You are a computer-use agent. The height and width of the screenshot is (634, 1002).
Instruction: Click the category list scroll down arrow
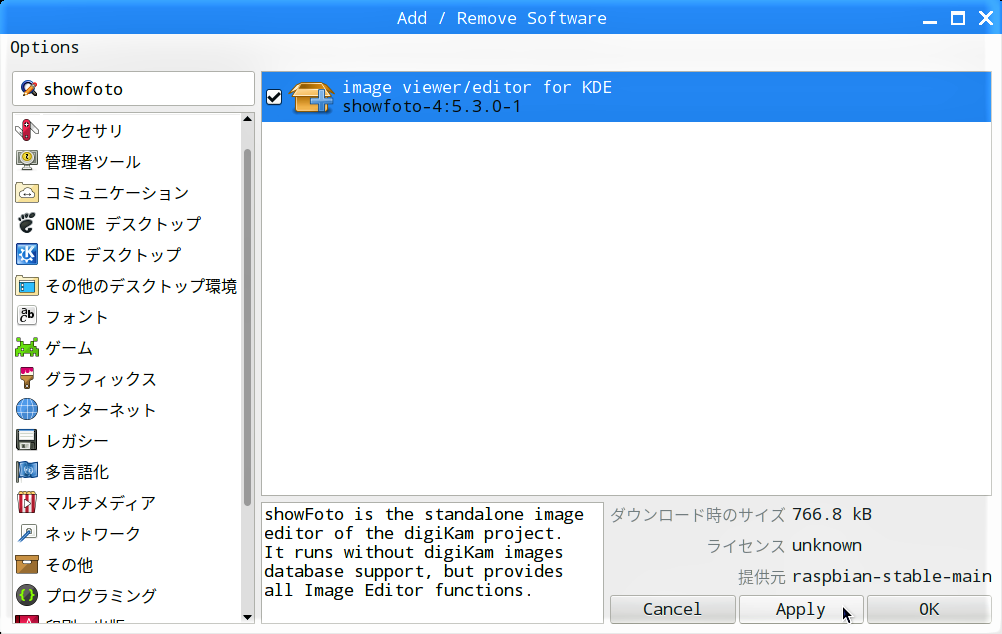point(248,616)
